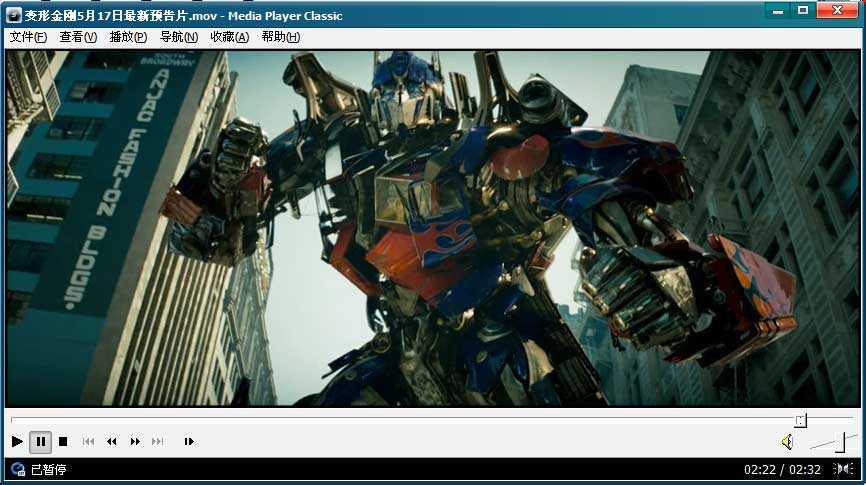
Task: Click the Pause button
Action: click(40, 441)
